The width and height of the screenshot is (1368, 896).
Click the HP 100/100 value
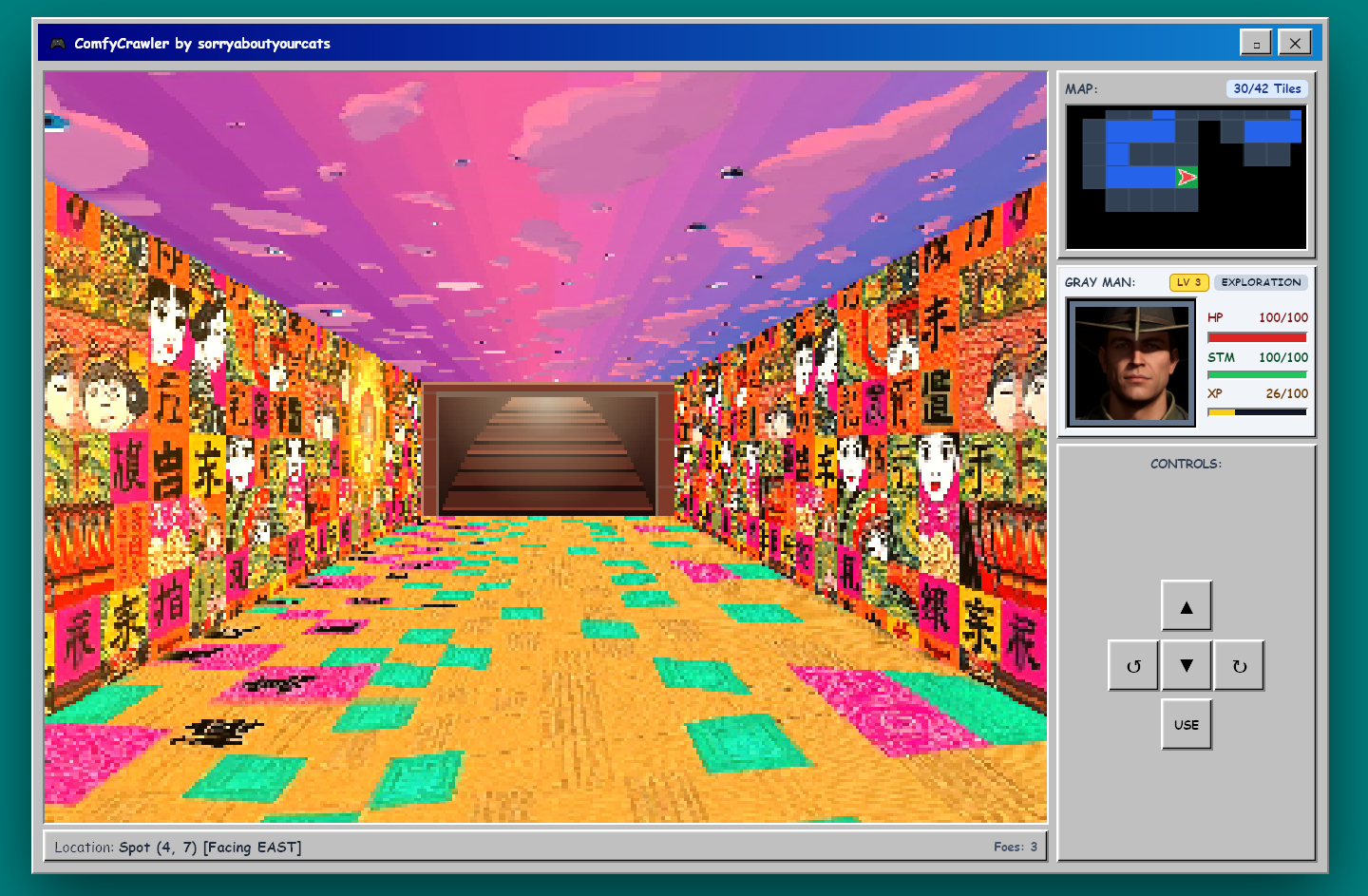[x=1283, y=317]
